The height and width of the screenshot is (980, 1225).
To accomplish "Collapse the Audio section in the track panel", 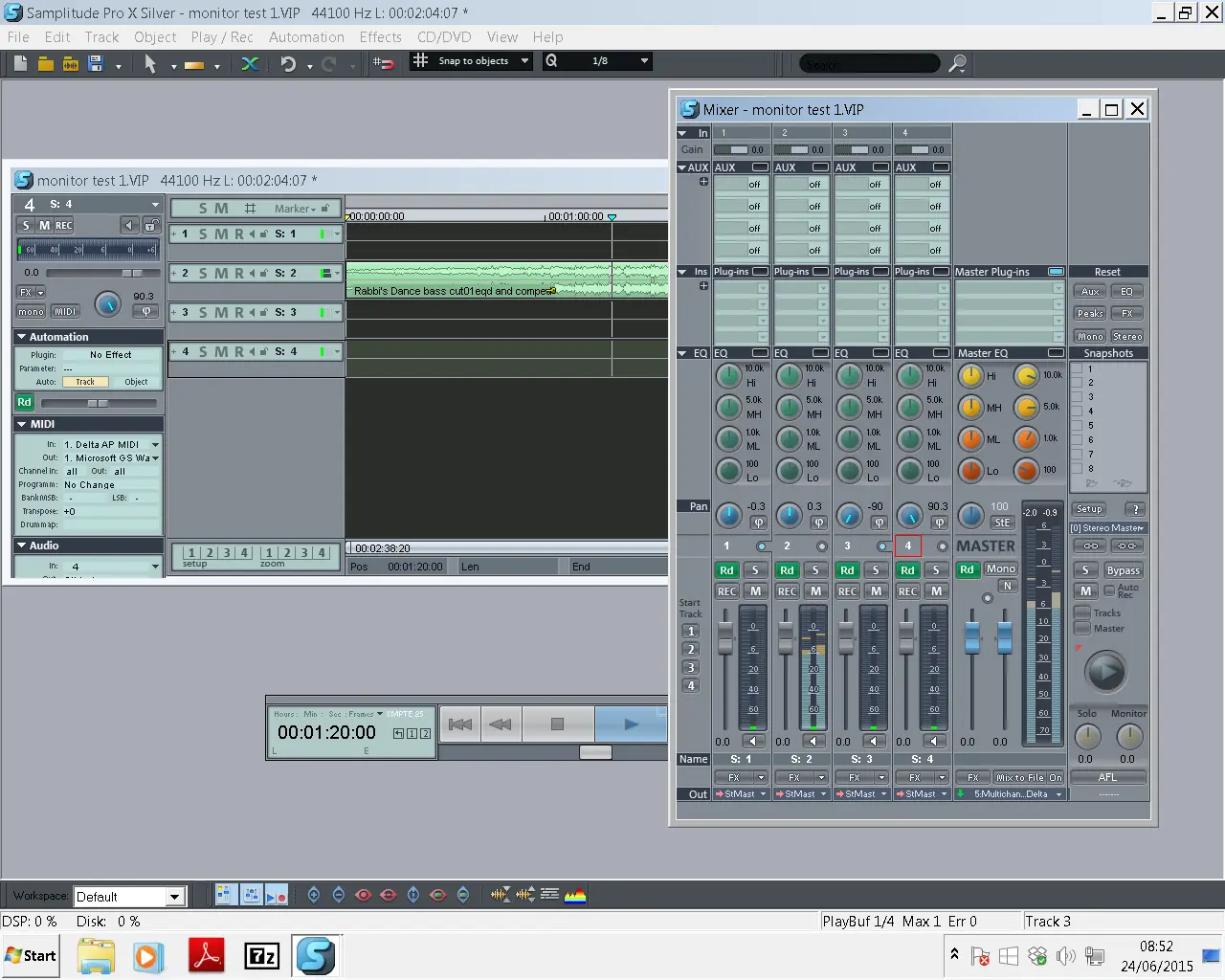I will [x=21, y=546].
